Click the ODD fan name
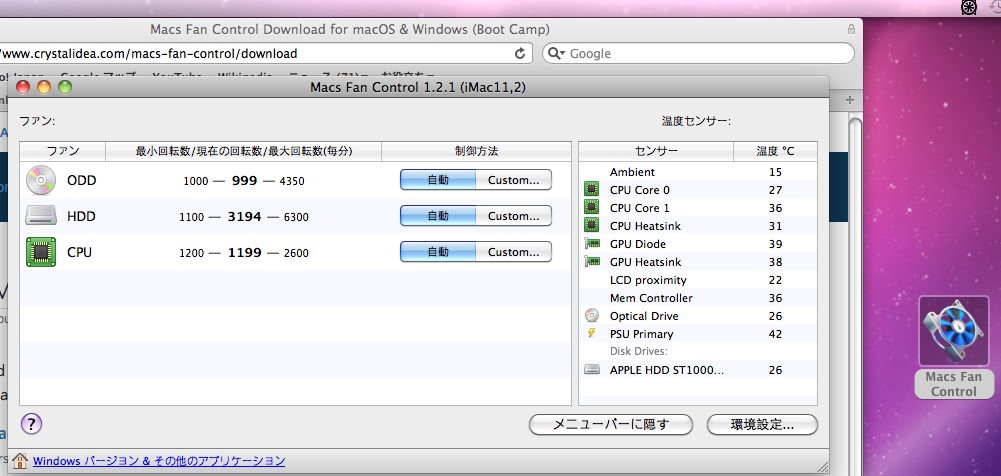The height and width of the screenshot is (476, 1001). coord(82,181)
